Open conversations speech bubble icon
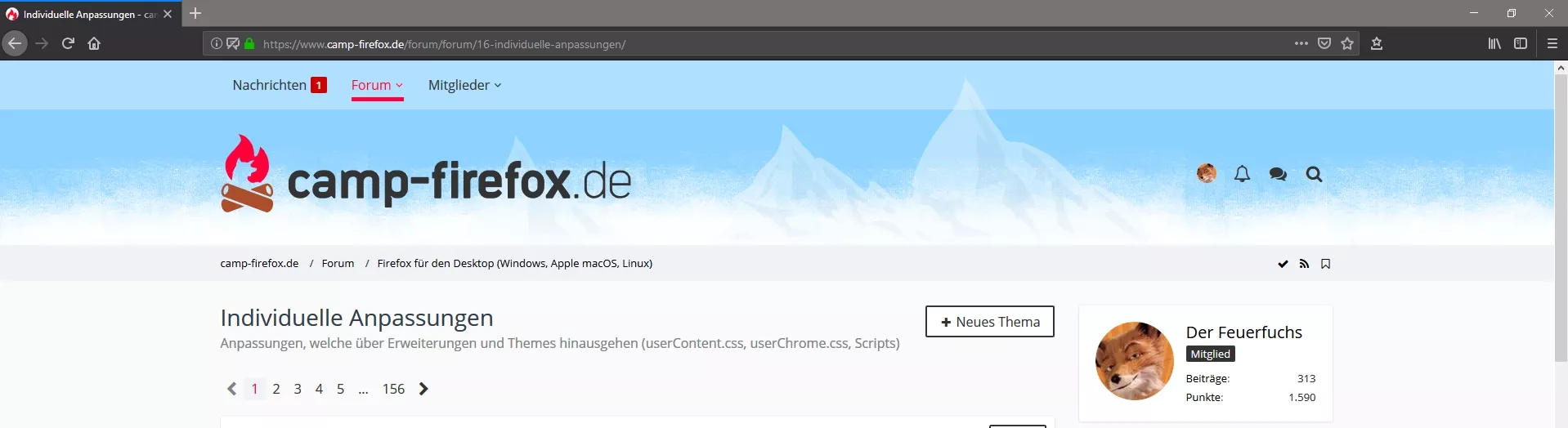Screen dimensions: 1568x428 pos(1278,174)
